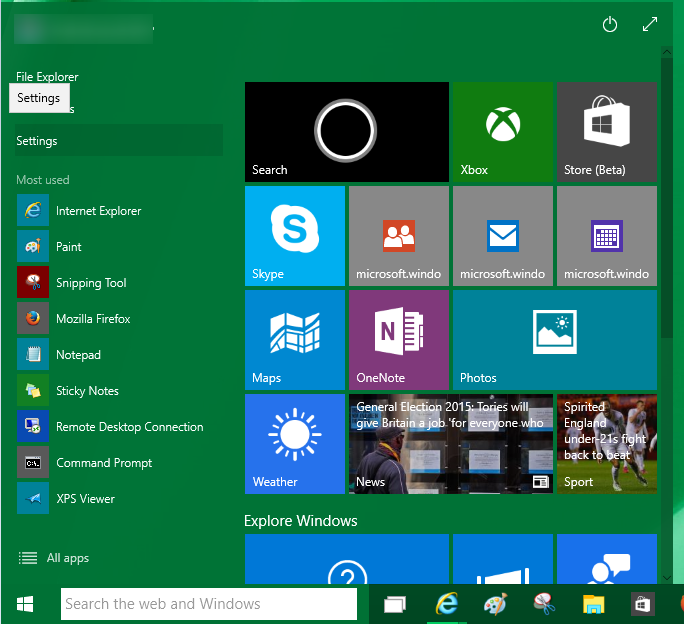Open the Weather tile
This screenshot has height=624, width=684.
(x=295, y=444)
